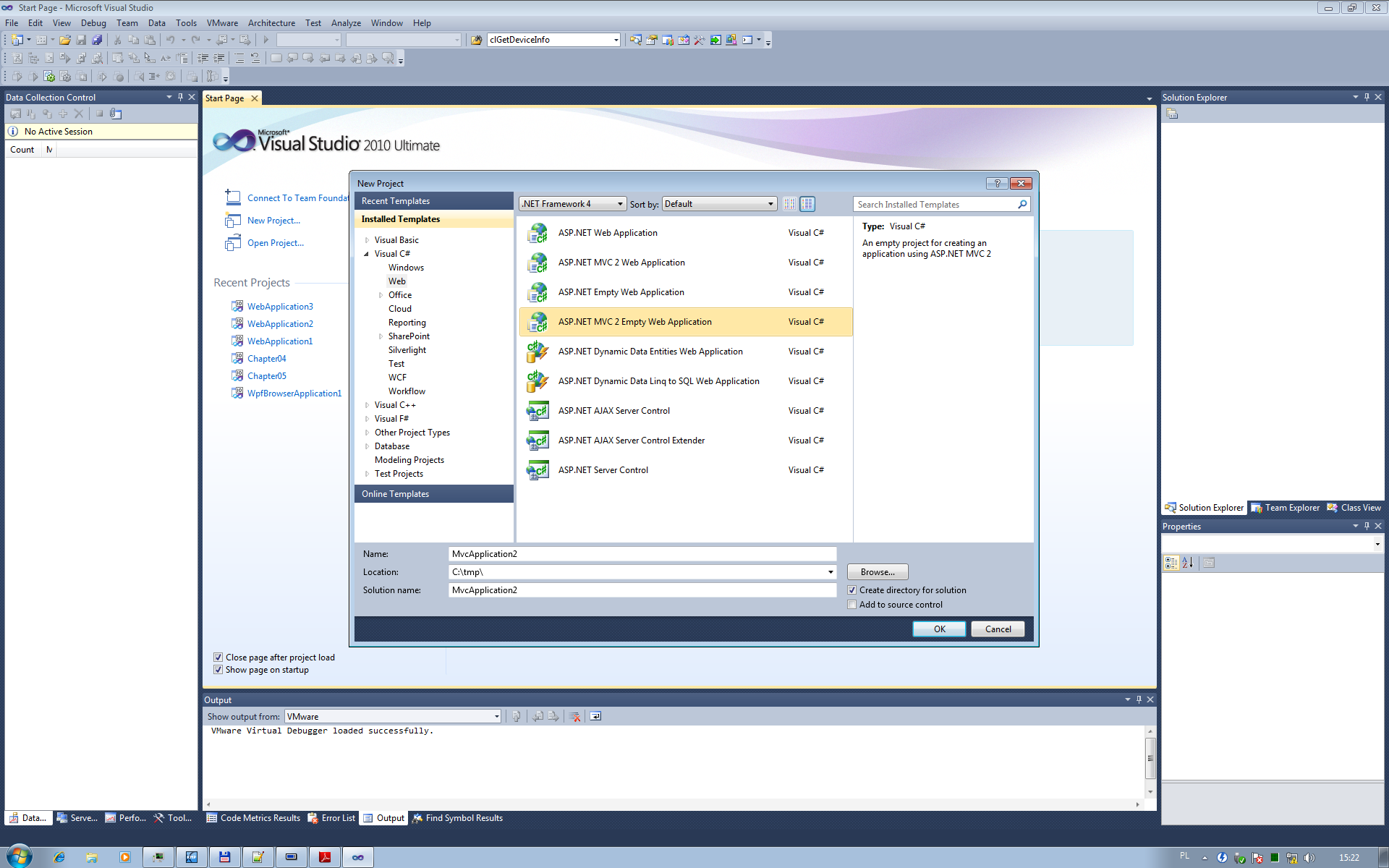Expand the SharePoint tree node
The image size is (1389, 868).
[x=381, y=336]
